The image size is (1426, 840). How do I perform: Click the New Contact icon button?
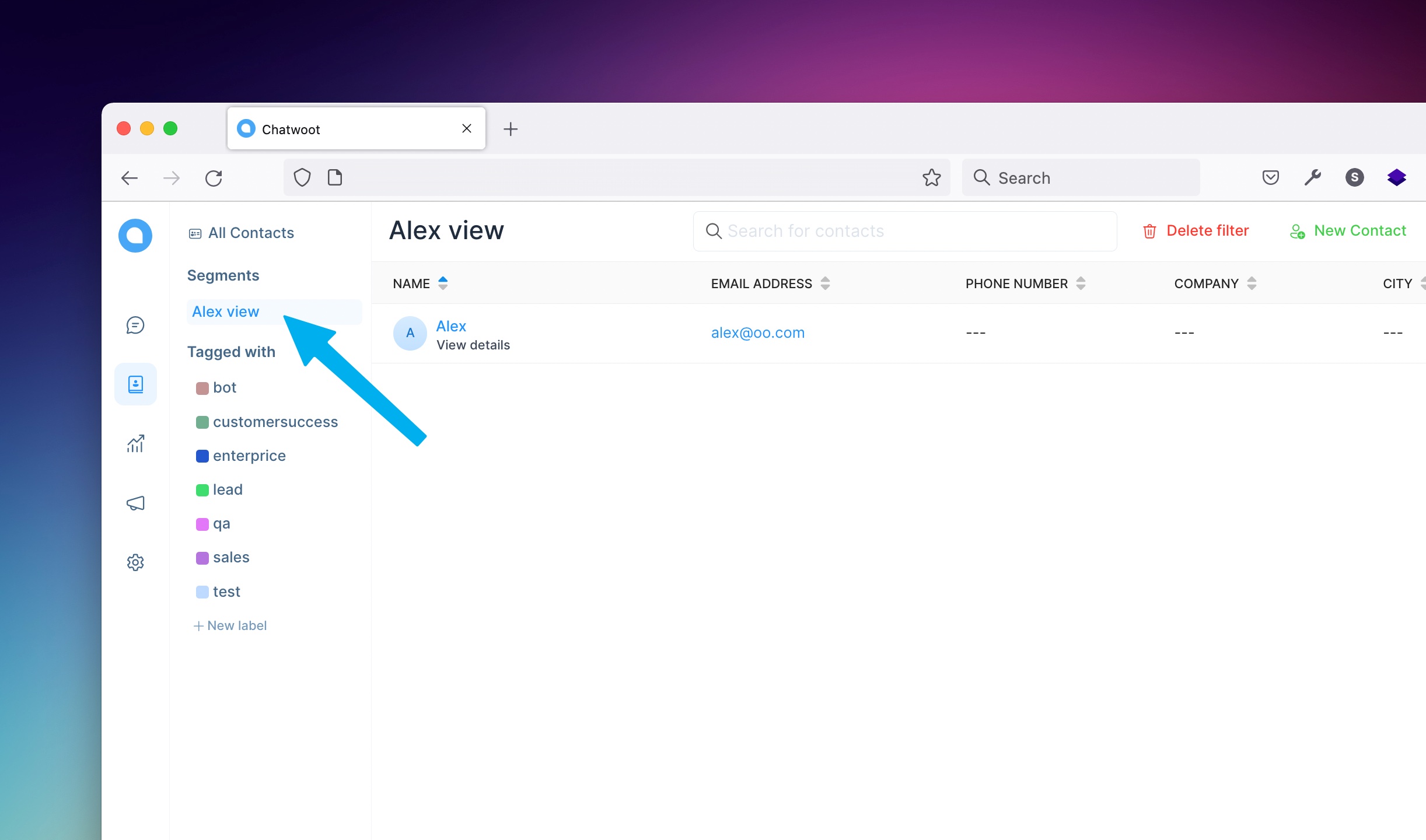click(x=1300, y=231)
